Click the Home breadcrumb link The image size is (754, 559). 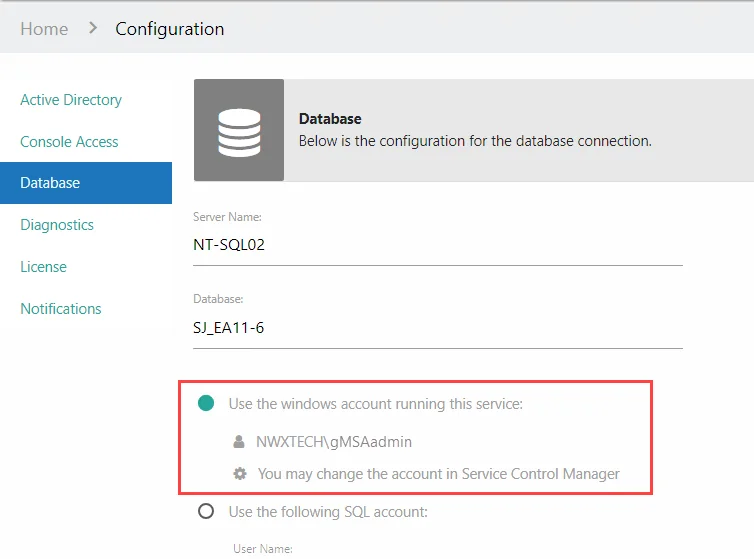[44, 29]
